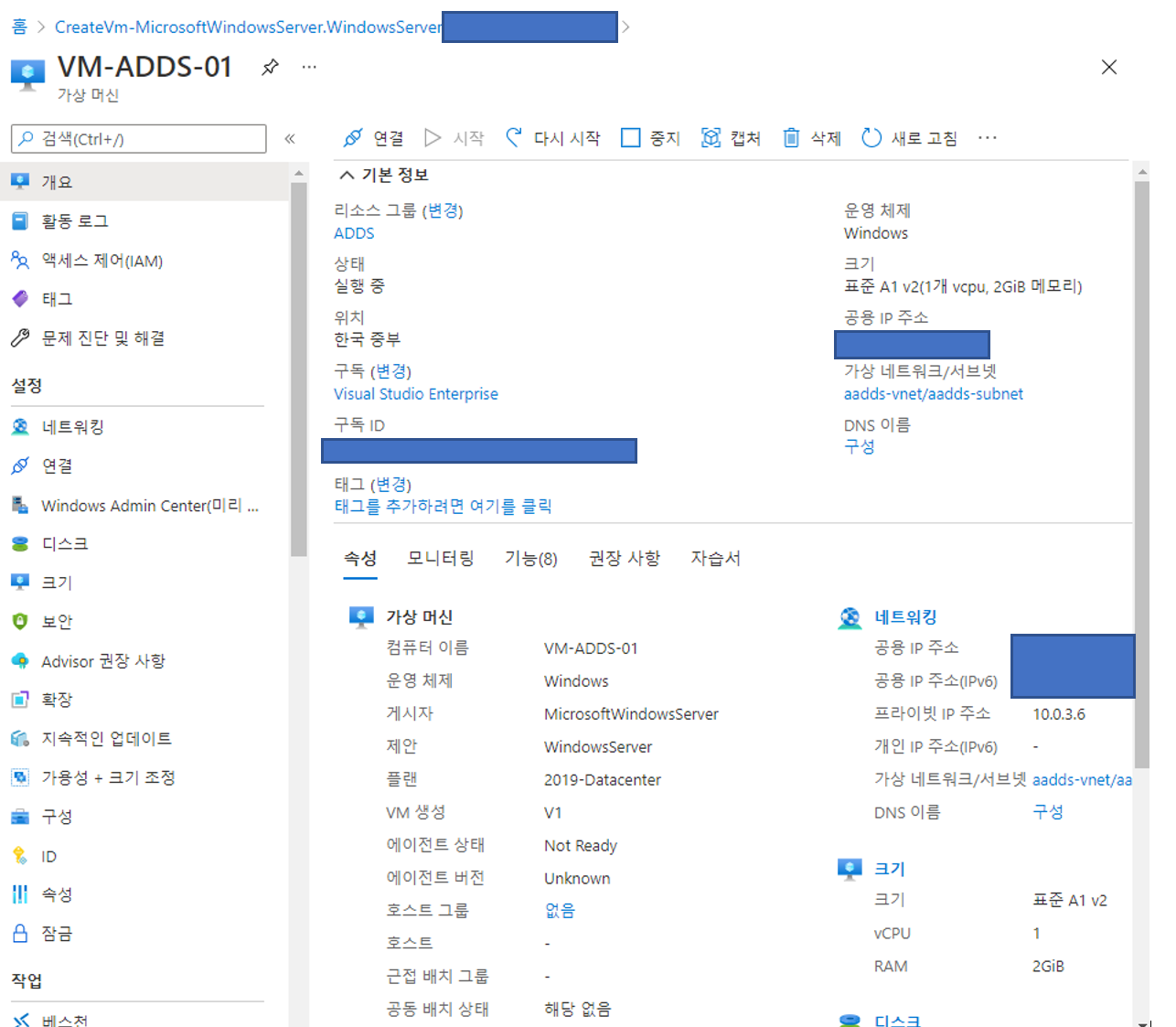Open aadds-vnet link in 네트워킹 properties

point(1082,780)
